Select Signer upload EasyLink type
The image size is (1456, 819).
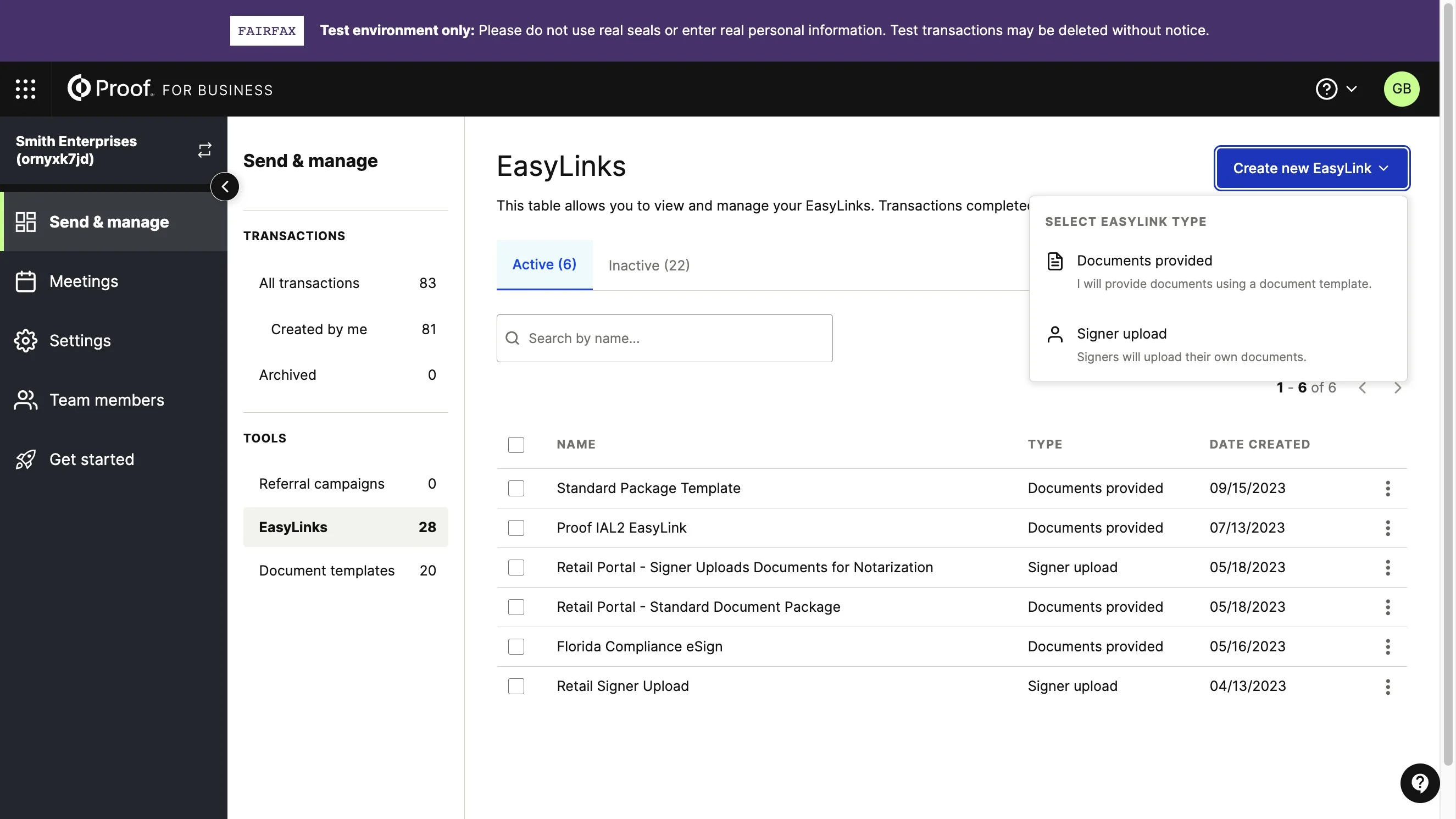tap(1218, 345)
